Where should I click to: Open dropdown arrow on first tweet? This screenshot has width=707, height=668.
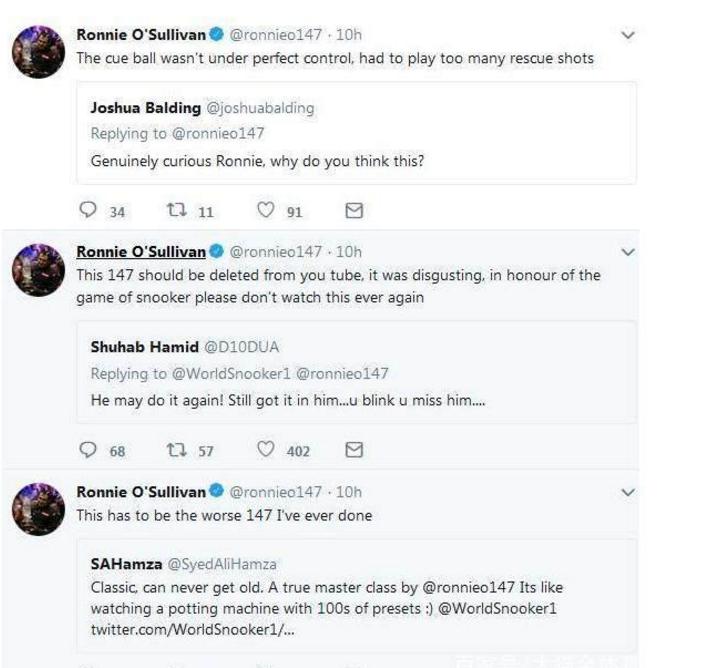click(x=628, y=35)
